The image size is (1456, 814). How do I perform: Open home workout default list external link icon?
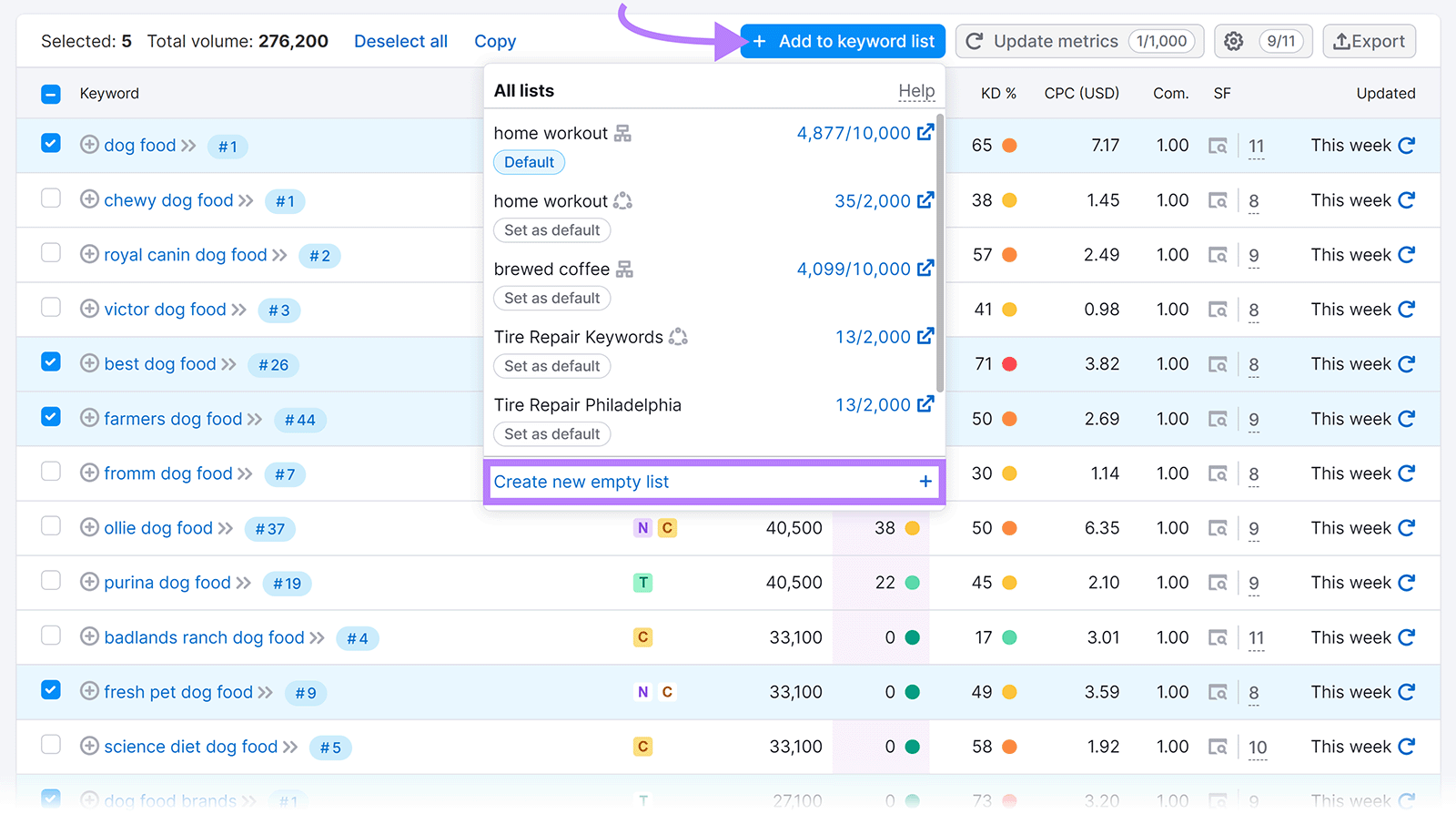[x=925, y=133]
